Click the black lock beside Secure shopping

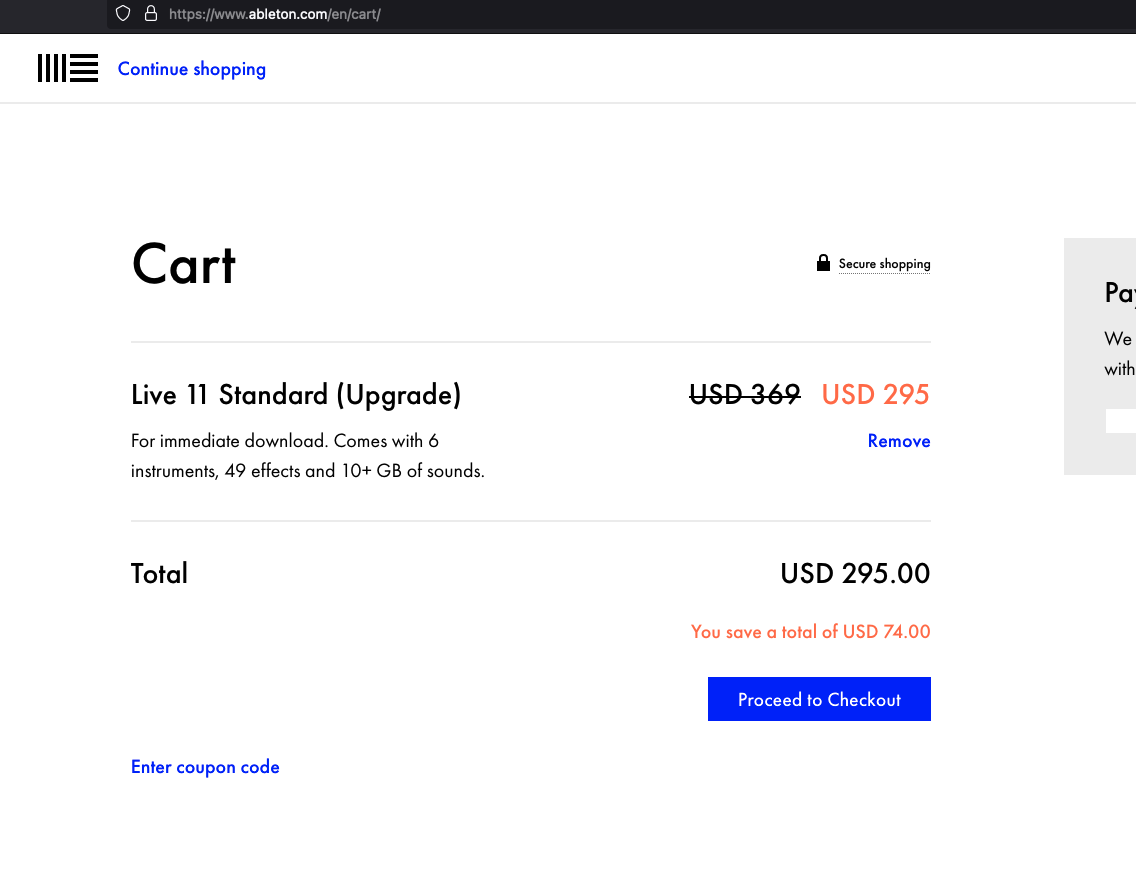point(823,263)
